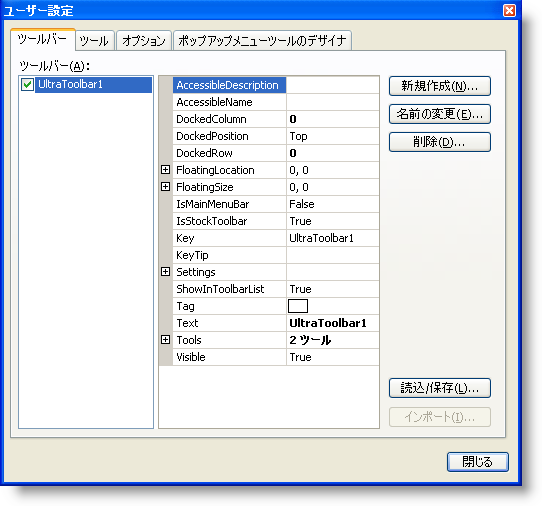Click the 削除(D)... button
This screenshot has height=506, width=542.
[440, 142]
